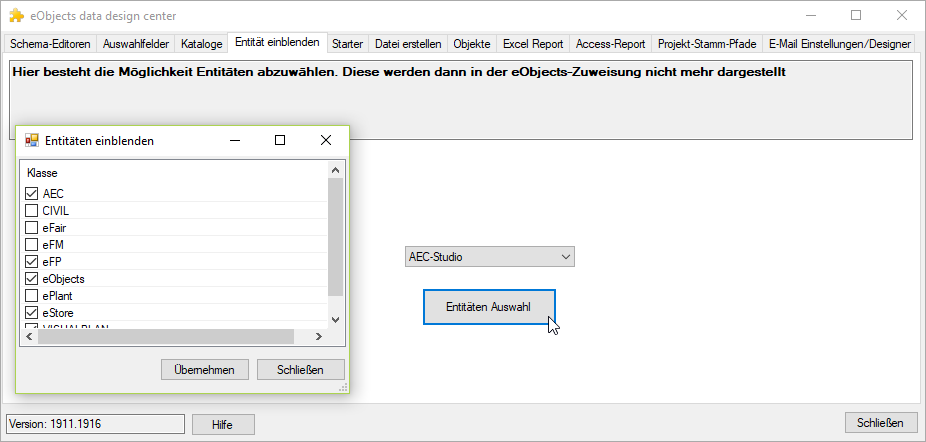Click the list's vertical scrollbar up arrow
This screenshot has width=926, height=442.
click(335, 170)
